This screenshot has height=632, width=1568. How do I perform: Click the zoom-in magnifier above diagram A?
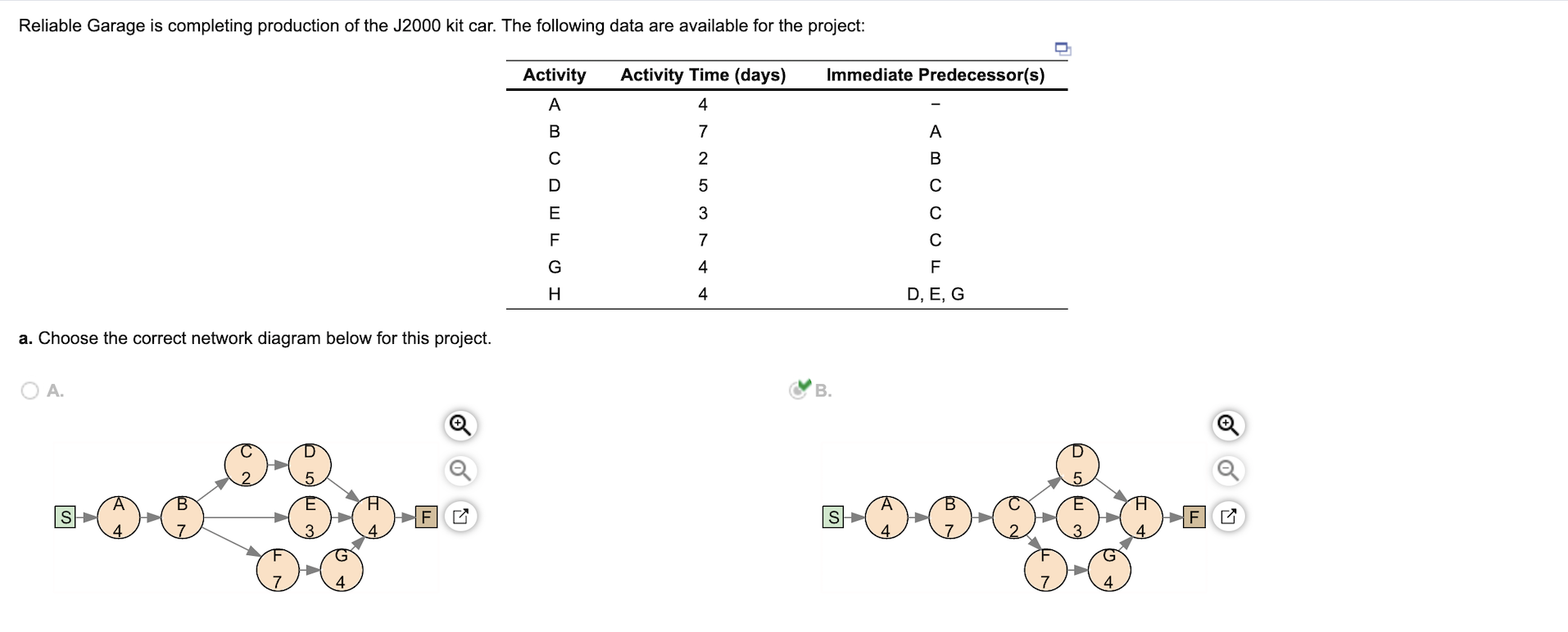tap(460, 425)
